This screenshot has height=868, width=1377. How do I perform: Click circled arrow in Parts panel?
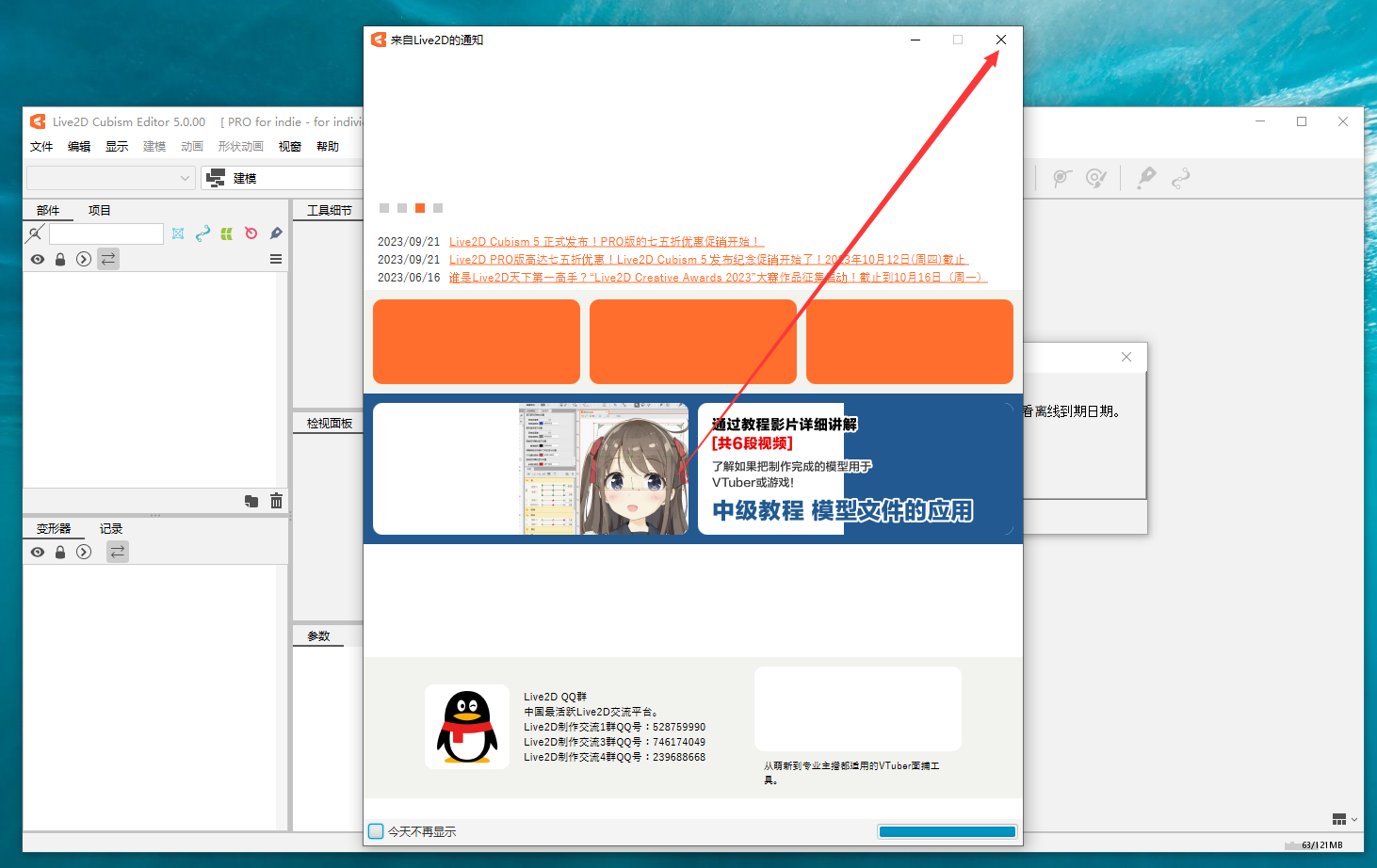pos(84,259)
